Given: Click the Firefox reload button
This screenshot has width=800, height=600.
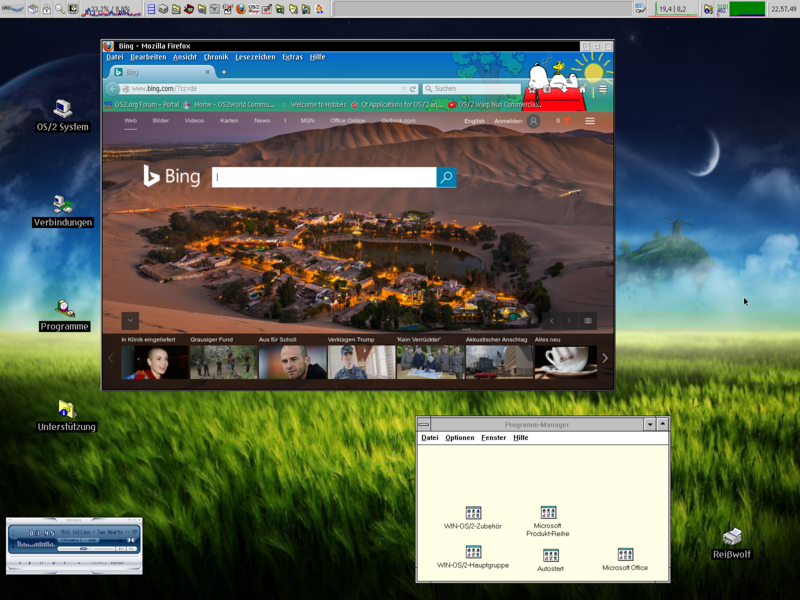Looking at the screenshot, I should coord(413,89).
